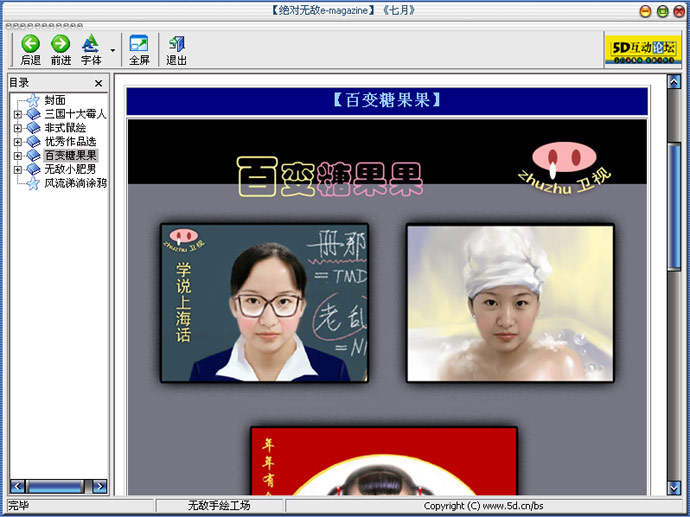Maximize the e-magazine window
This screenshot has width=690, height=517.
click(662, 11)
